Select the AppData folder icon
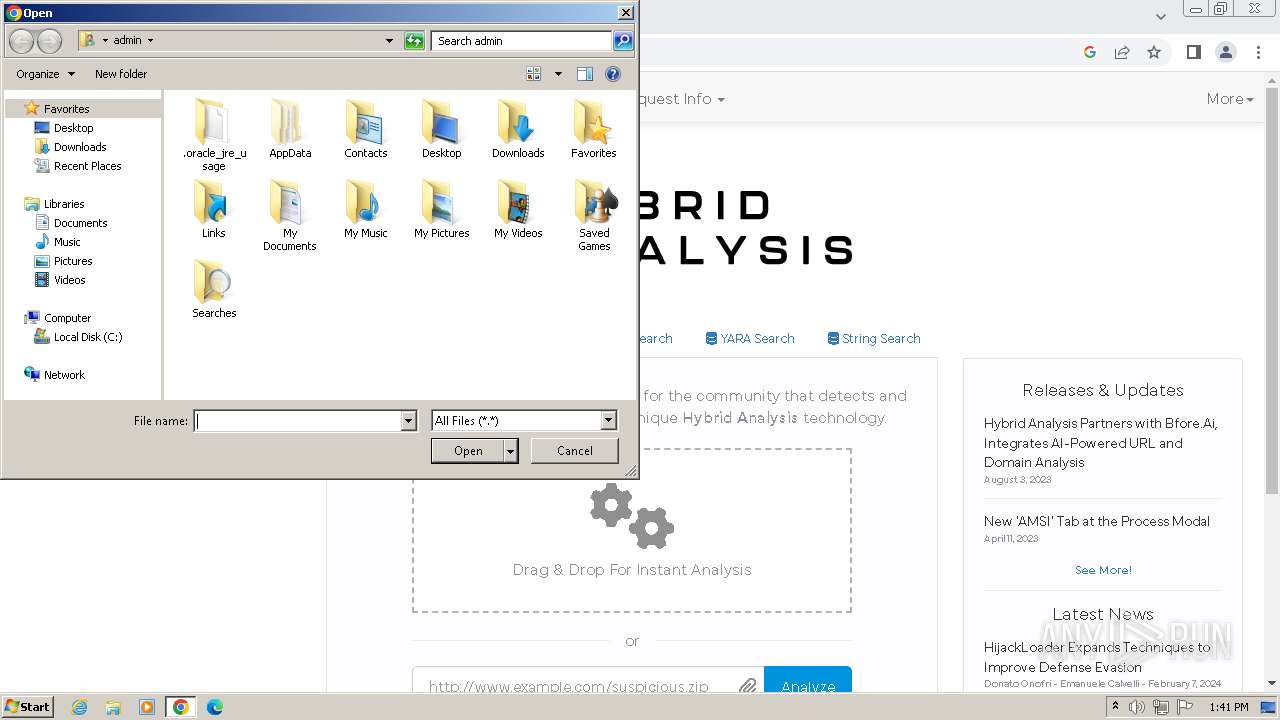1280x720 pixels. point(290,128)
